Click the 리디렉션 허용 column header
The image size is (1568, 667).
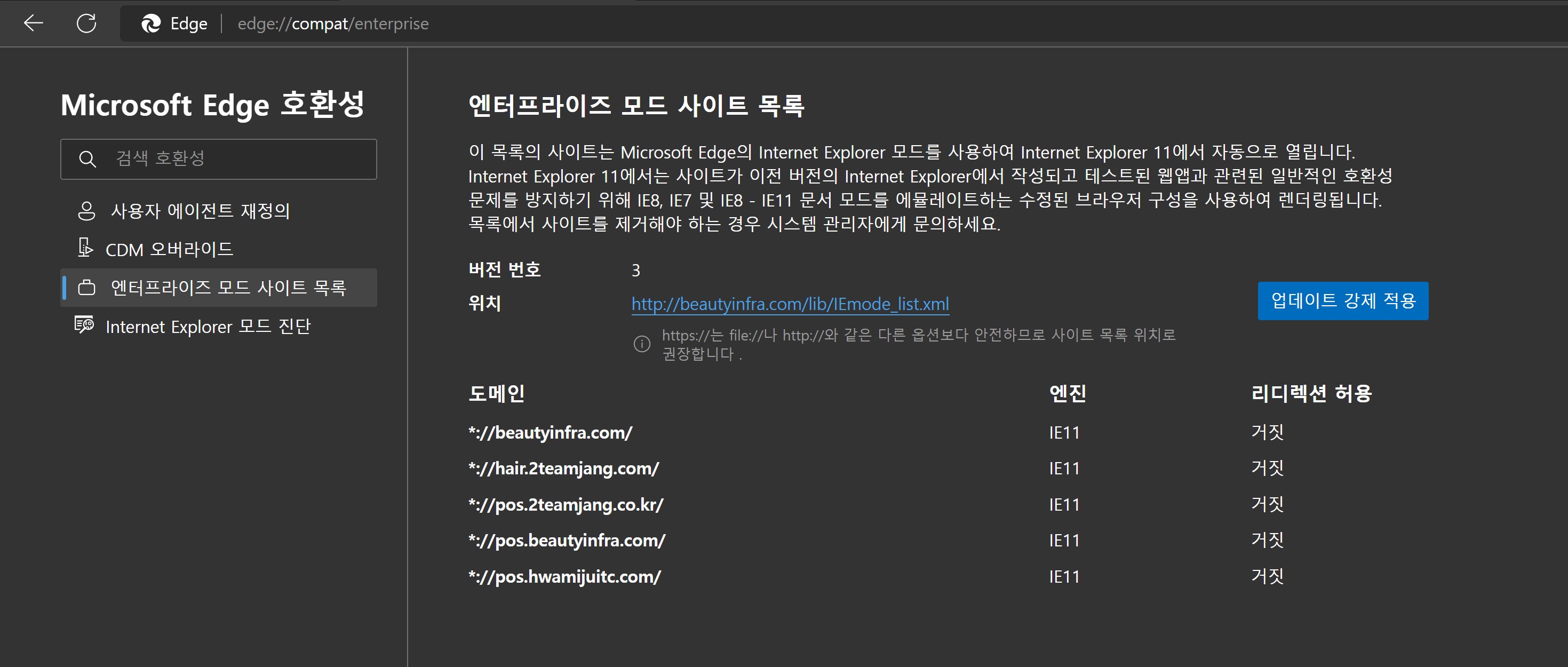[x=1311, y=393]
